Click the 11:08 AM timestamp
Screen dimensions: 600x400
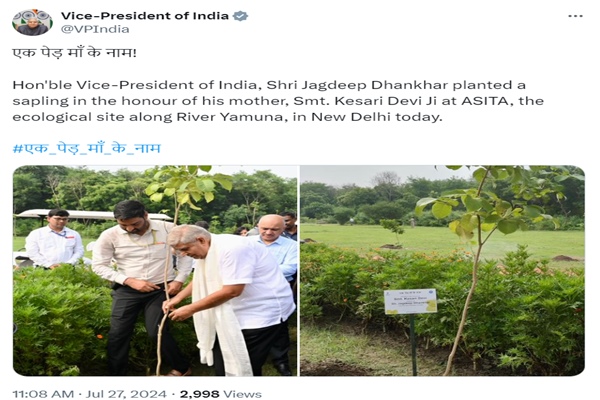tap(43, 394)
